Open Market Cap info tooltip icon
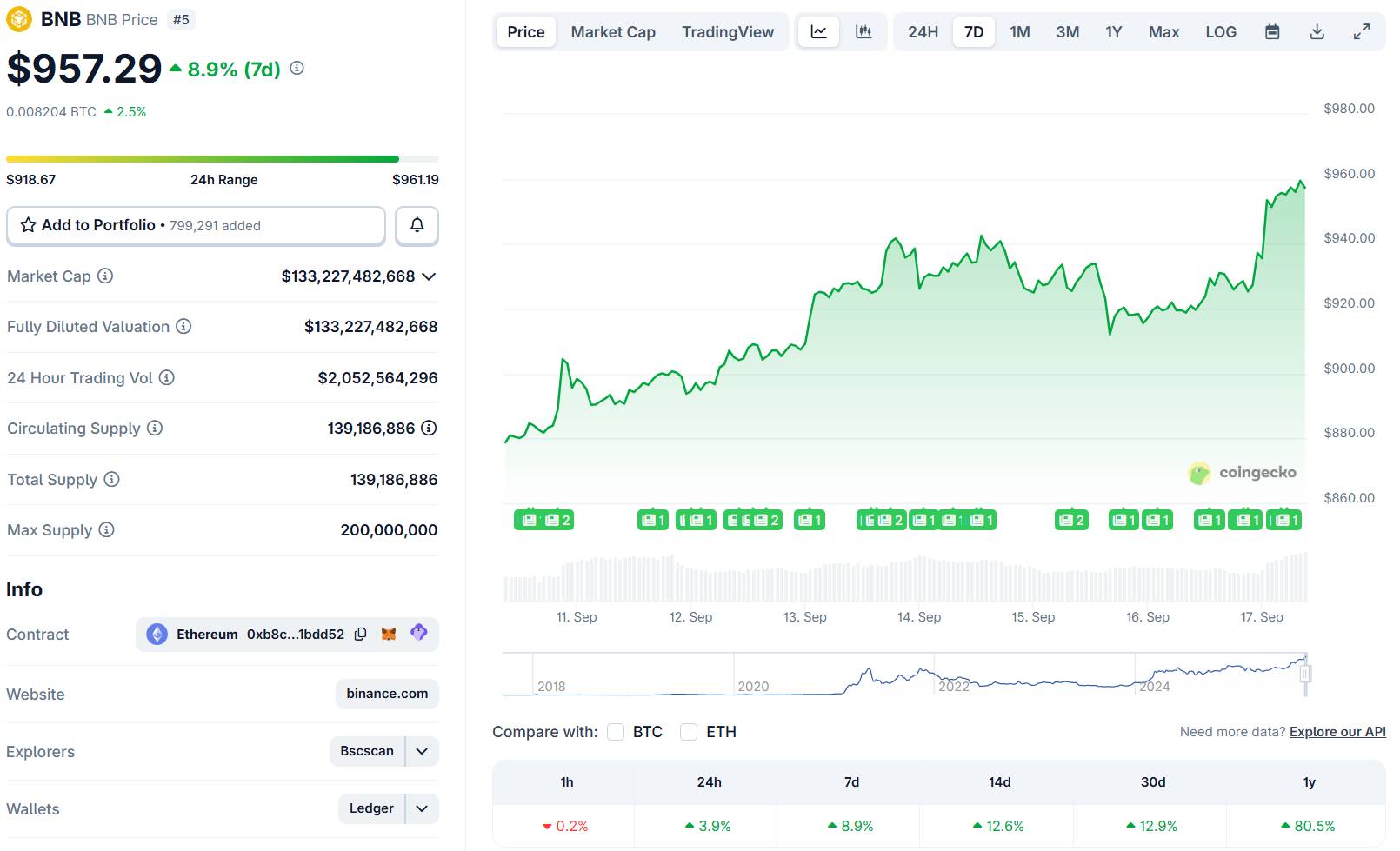Screen dimensions: 1400x851 (x=105, y=276)
